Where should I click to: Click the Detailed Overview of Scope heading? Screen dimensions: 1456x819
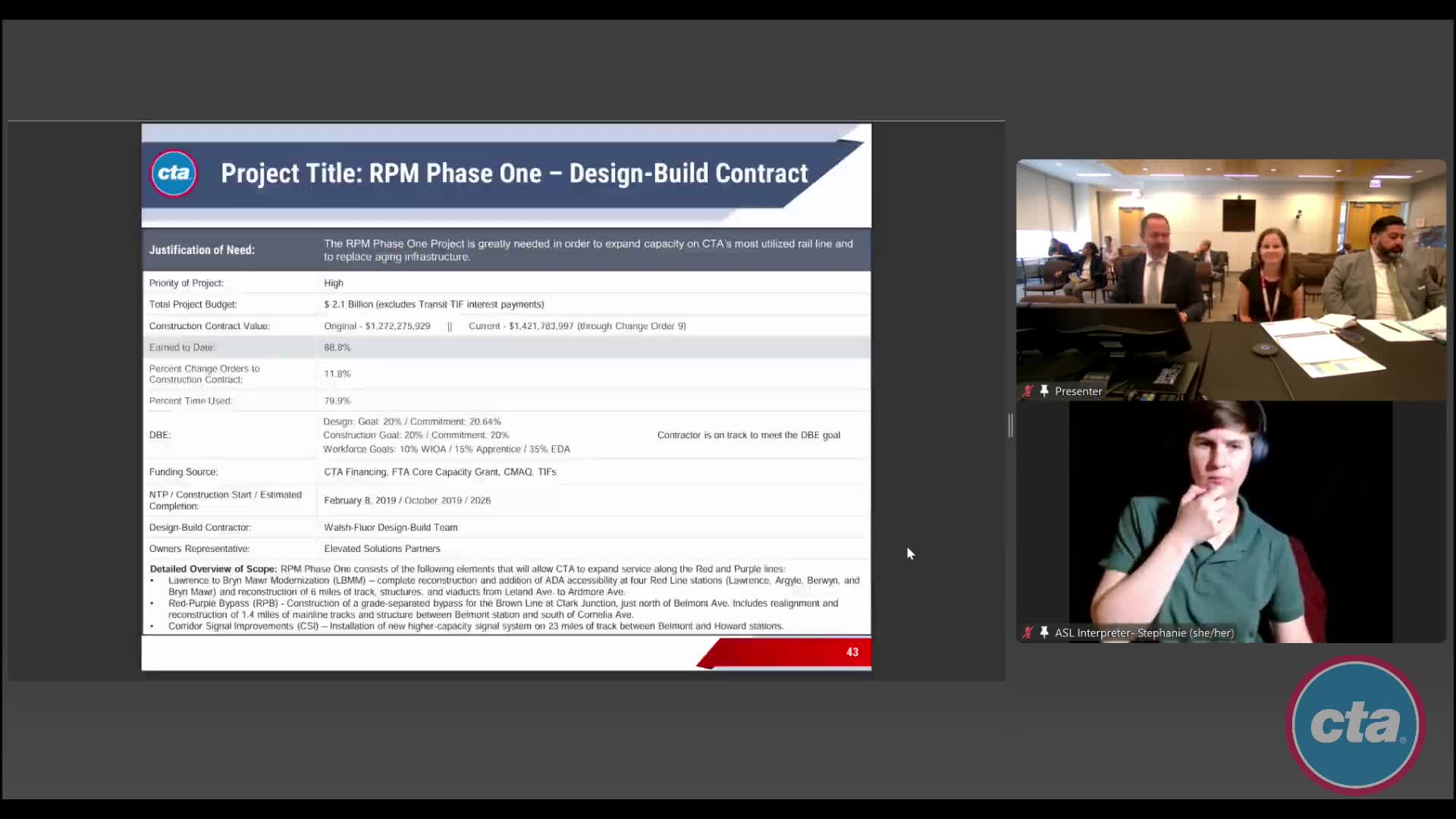click(213, 569)
